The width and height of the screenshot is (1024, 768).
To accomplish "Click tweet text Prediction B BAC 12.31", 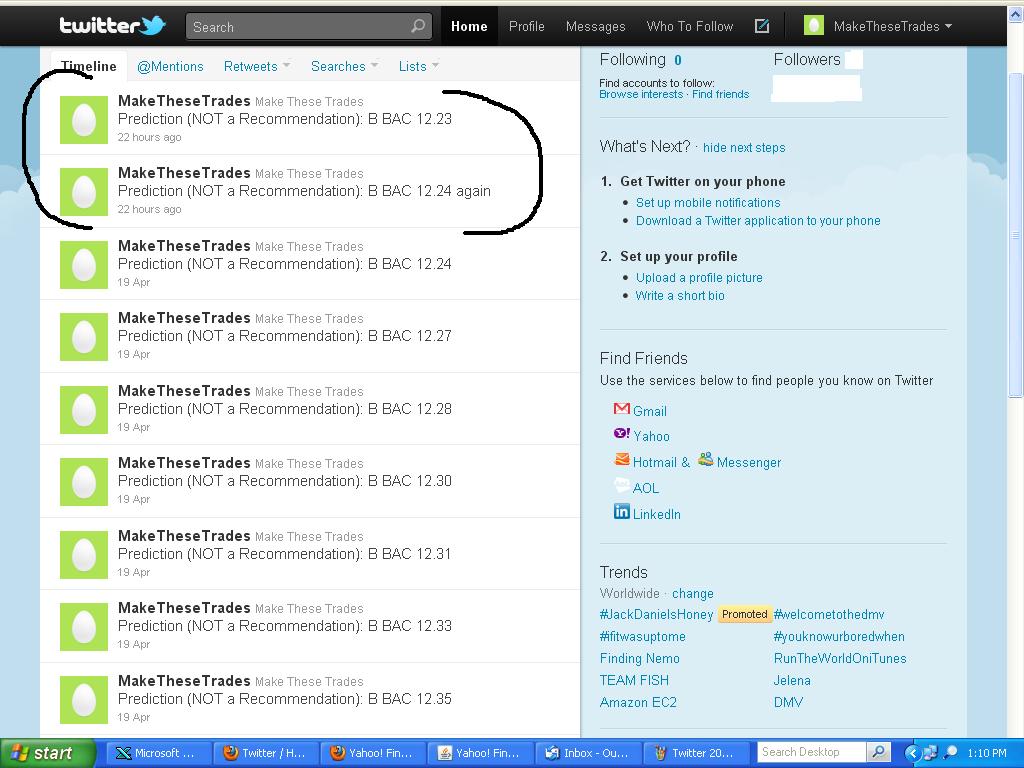I will coord(285,554).
